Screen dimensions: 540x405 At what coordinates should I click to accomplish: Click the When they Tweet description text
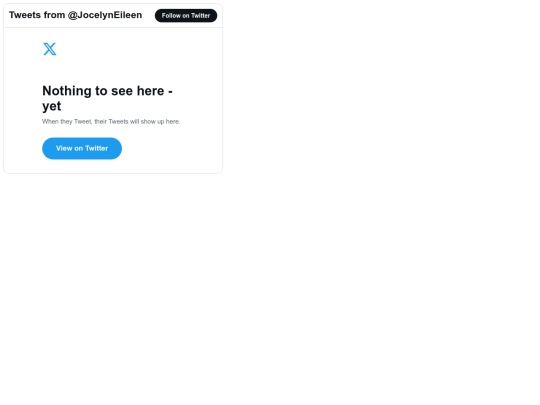pos(111,122)
